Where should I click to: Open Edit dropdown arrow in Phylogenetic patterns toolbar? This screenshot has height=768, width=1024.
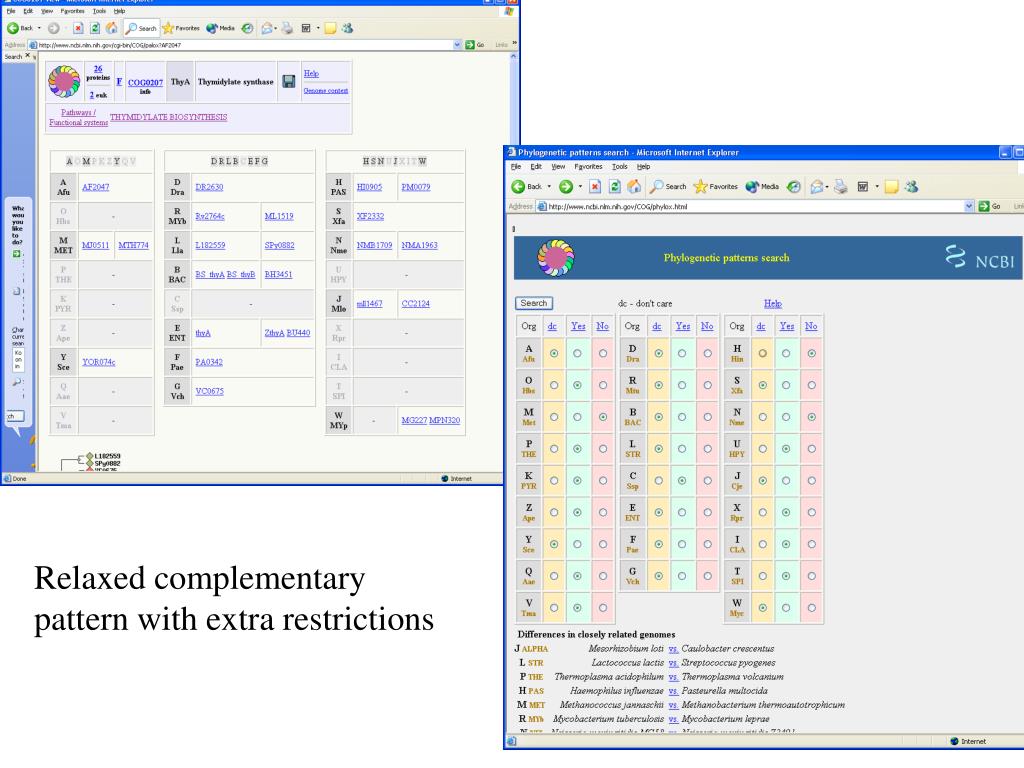click(876, 187)
